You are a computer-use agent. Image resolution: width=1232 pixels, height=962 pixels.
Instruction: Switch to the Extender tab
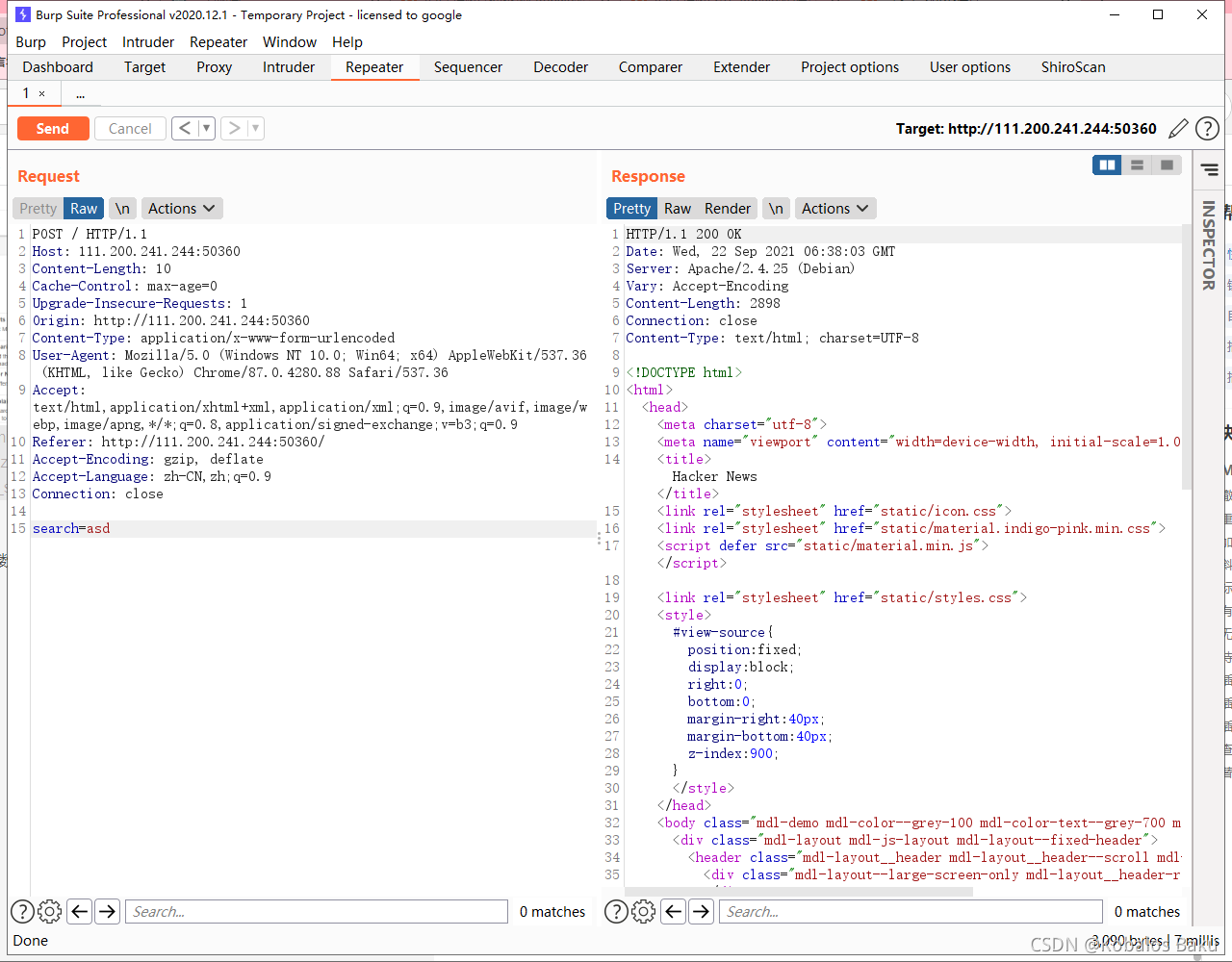pos(741,67)
